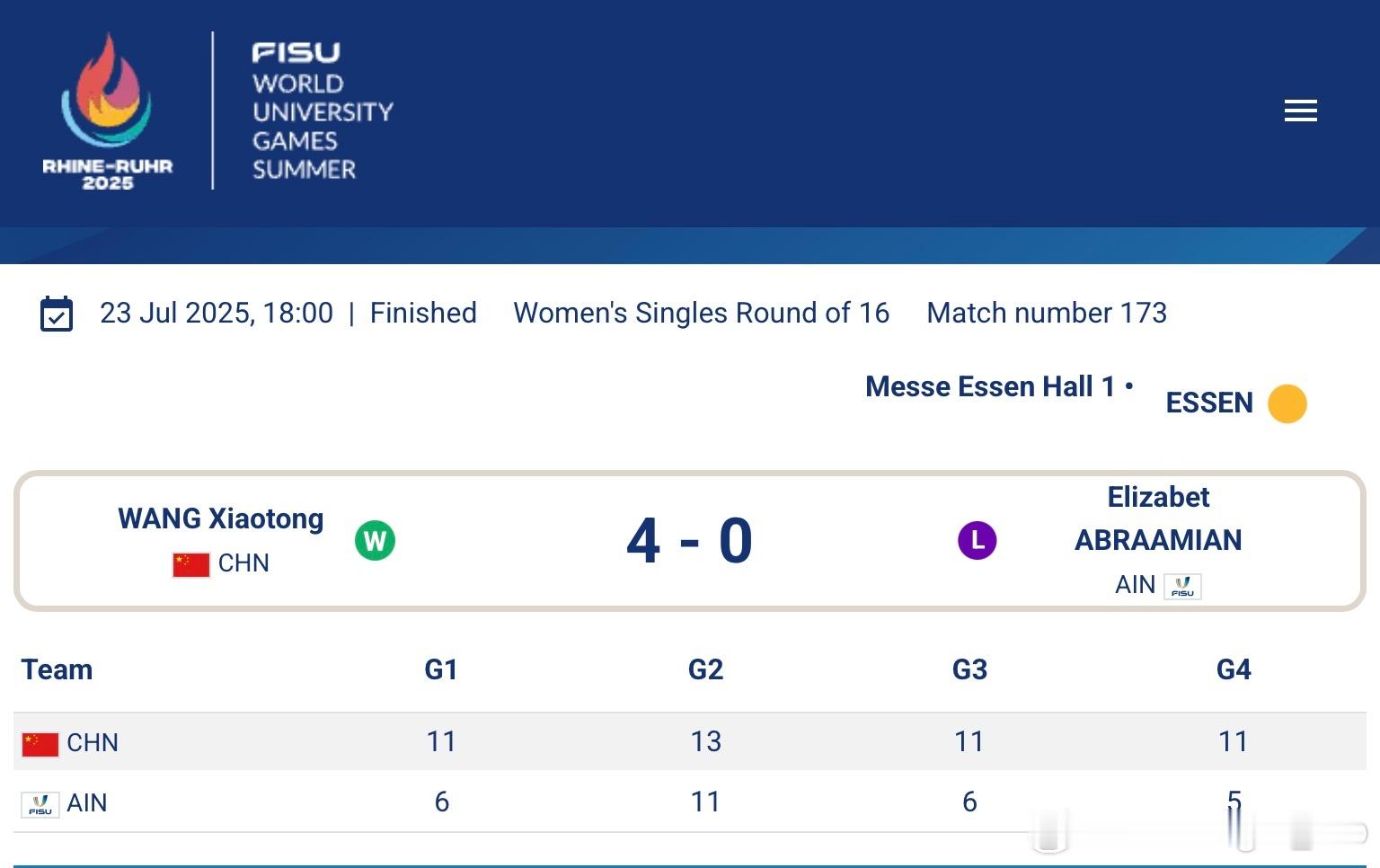This screenshot has width=1380, height=868.
Task: Click the FISU World University Games logo text
Action: point(322,111)
